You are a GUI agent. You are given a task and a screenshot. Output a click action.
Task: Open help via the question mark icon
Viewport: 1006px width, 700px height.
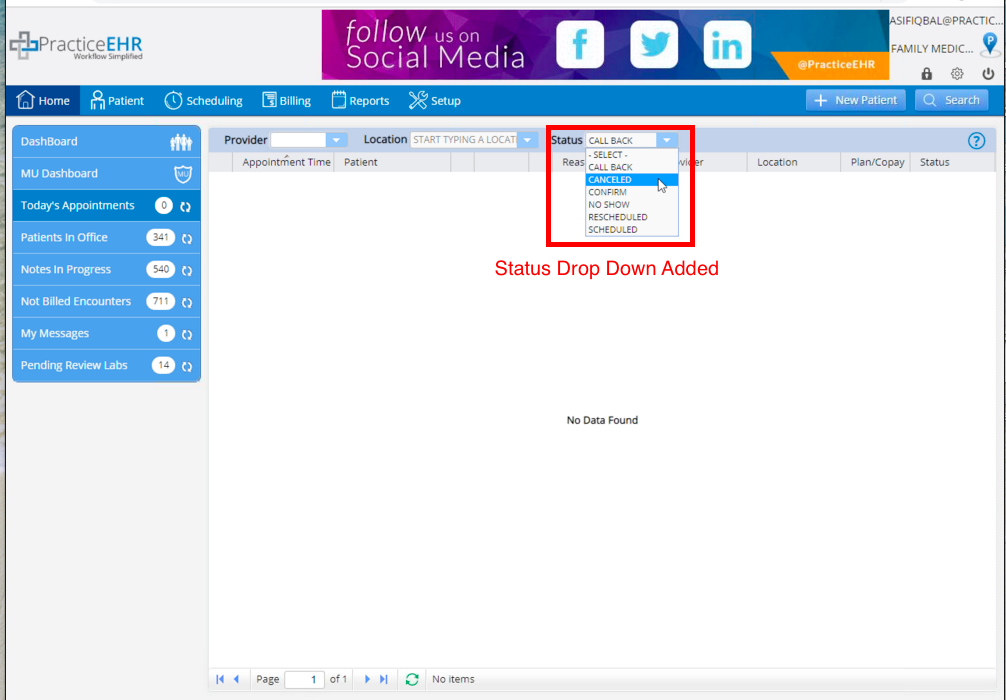click(976, 141)
